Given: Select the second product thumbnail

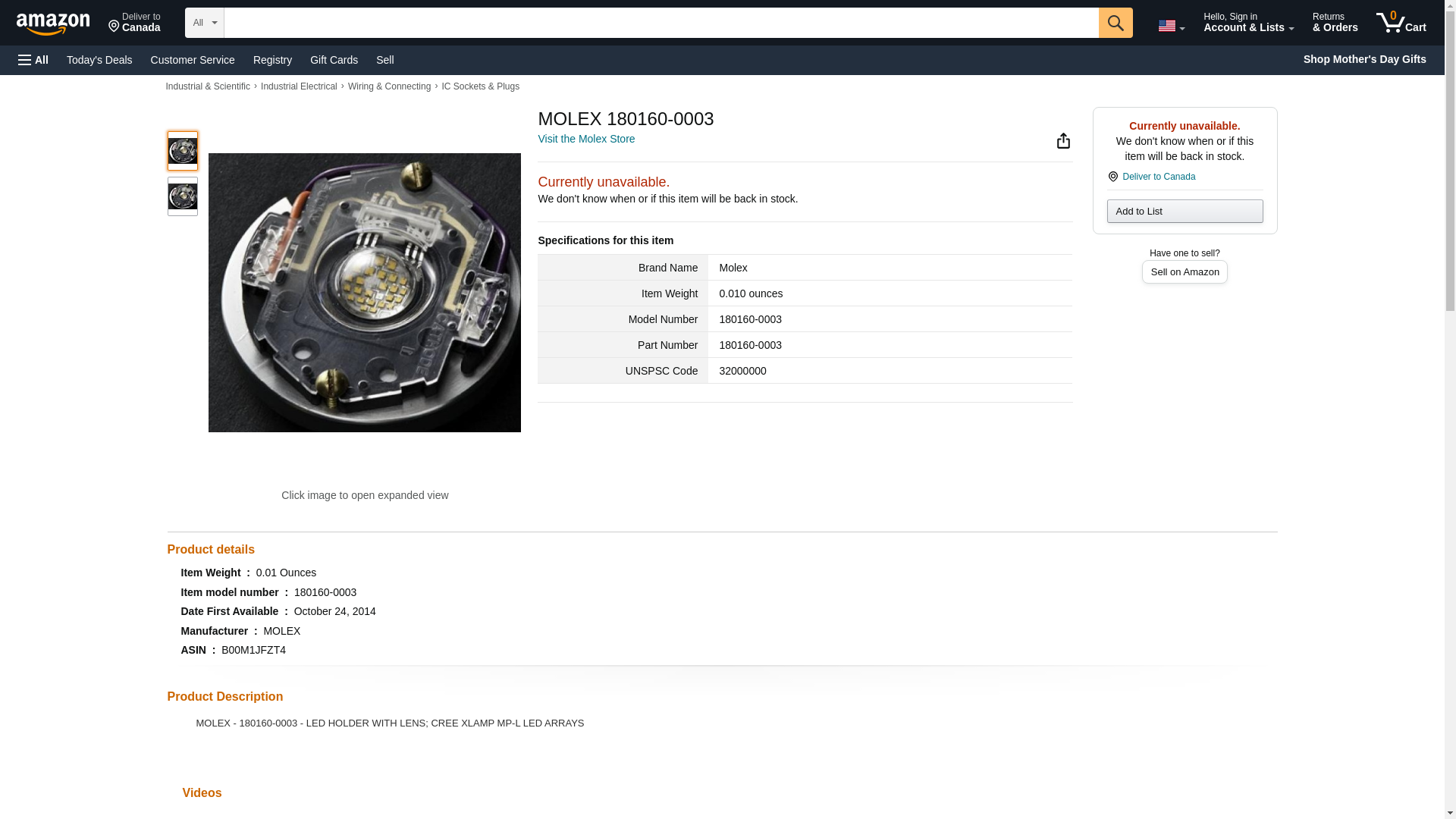Looking at the screenshot, I should click(182, 196).
